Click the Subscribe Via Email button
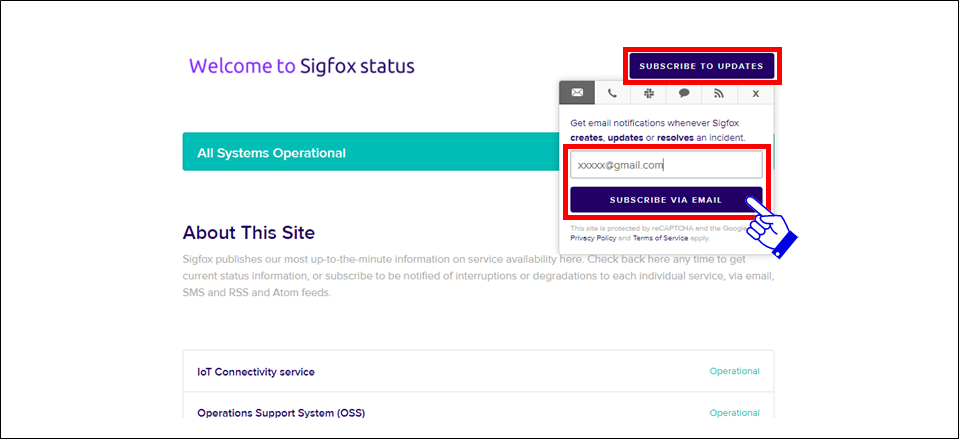The width and height of the screenshot is (959, 439). (666, 200)
